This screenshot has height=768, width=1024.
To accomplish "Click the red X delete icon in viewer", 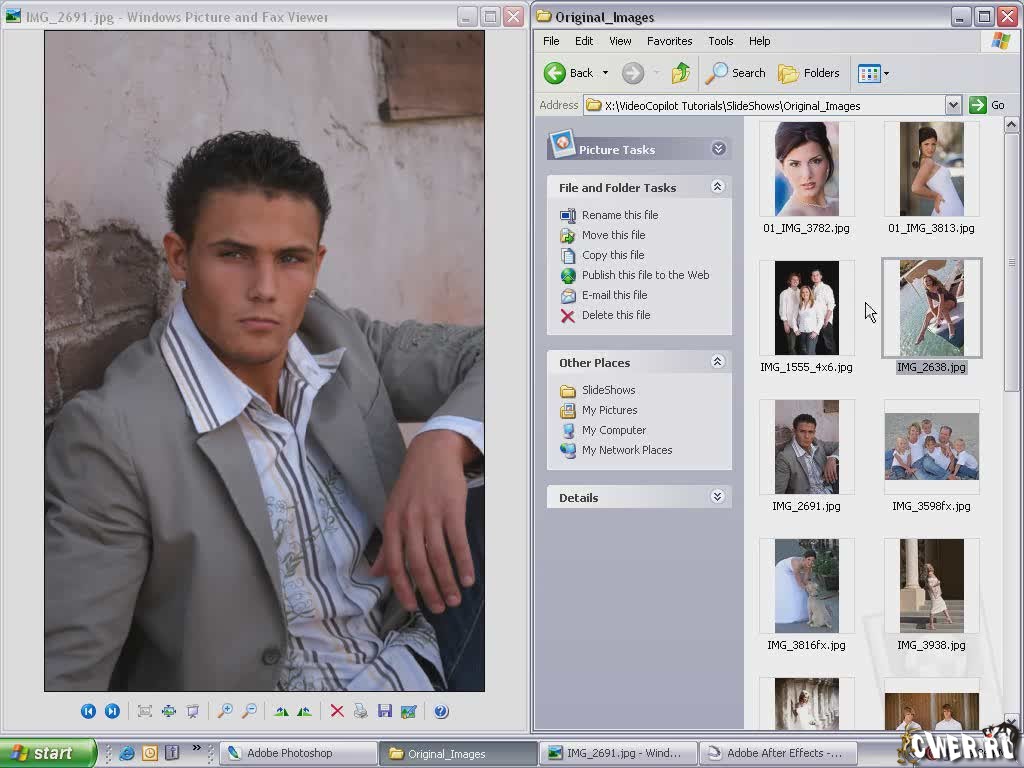I will 337,711.
